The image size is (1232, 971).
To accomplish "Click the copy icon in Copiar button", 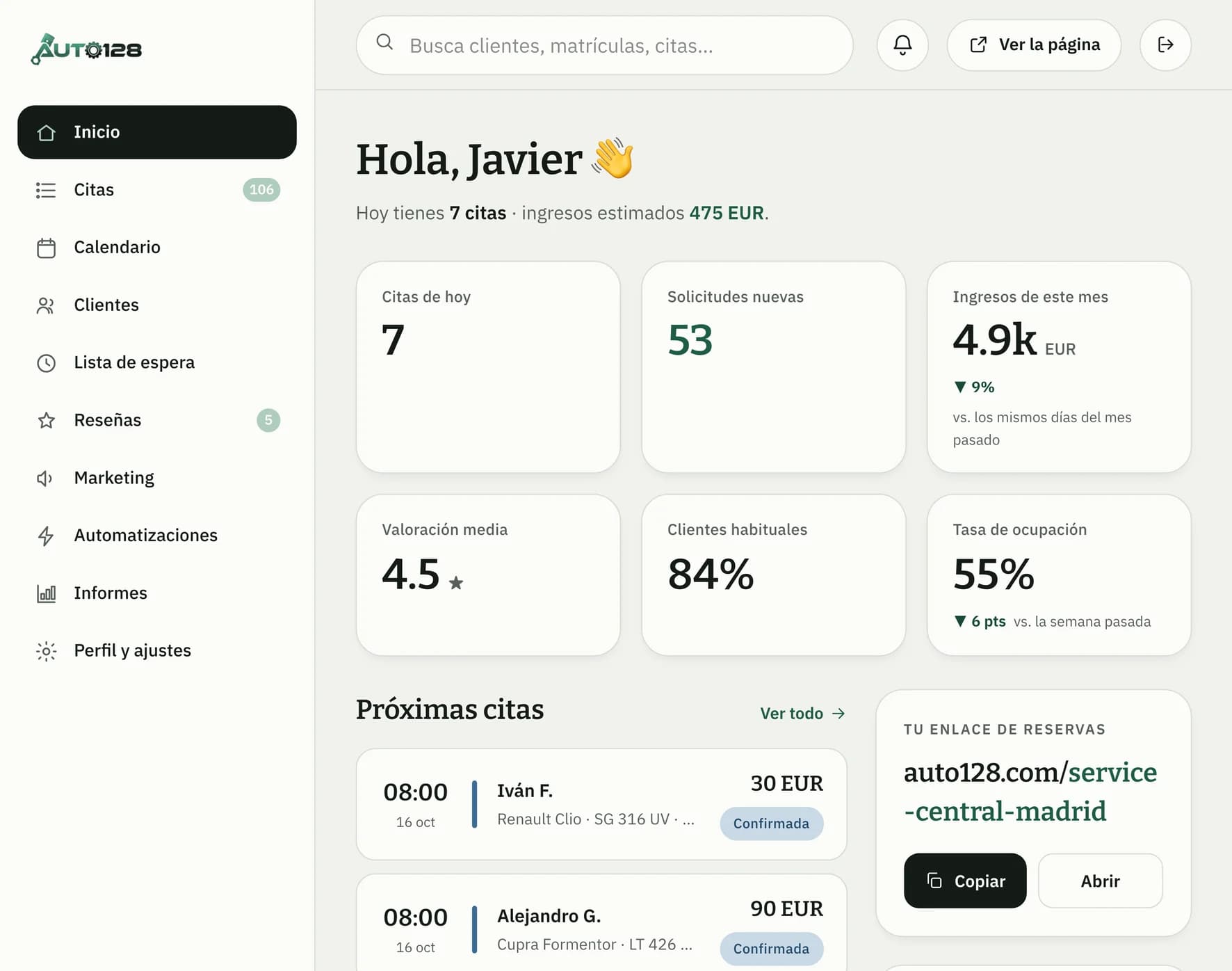I will tap(934, 881).
